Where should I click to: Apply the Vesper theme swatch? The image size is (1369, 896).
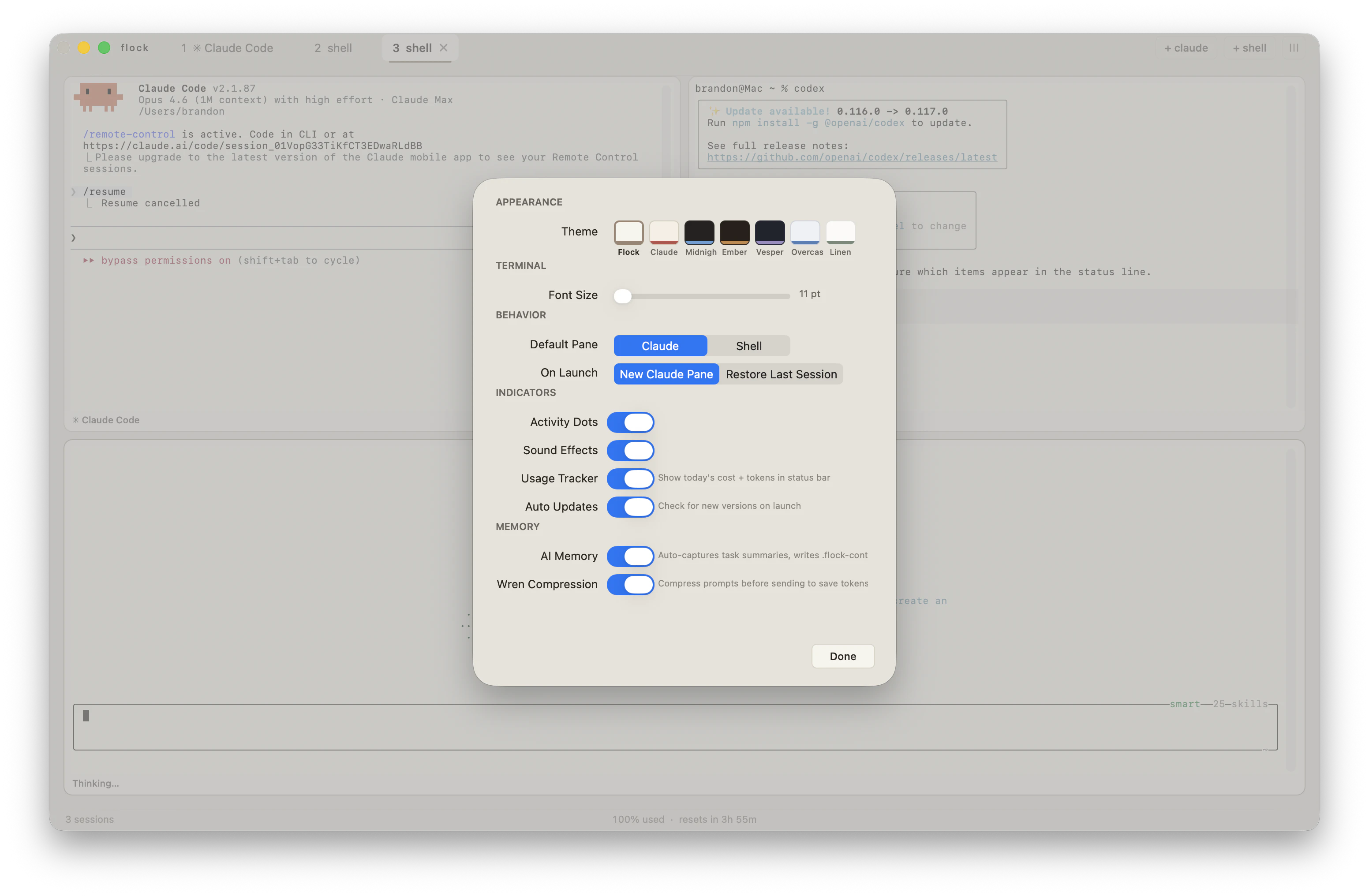(770, 232)
